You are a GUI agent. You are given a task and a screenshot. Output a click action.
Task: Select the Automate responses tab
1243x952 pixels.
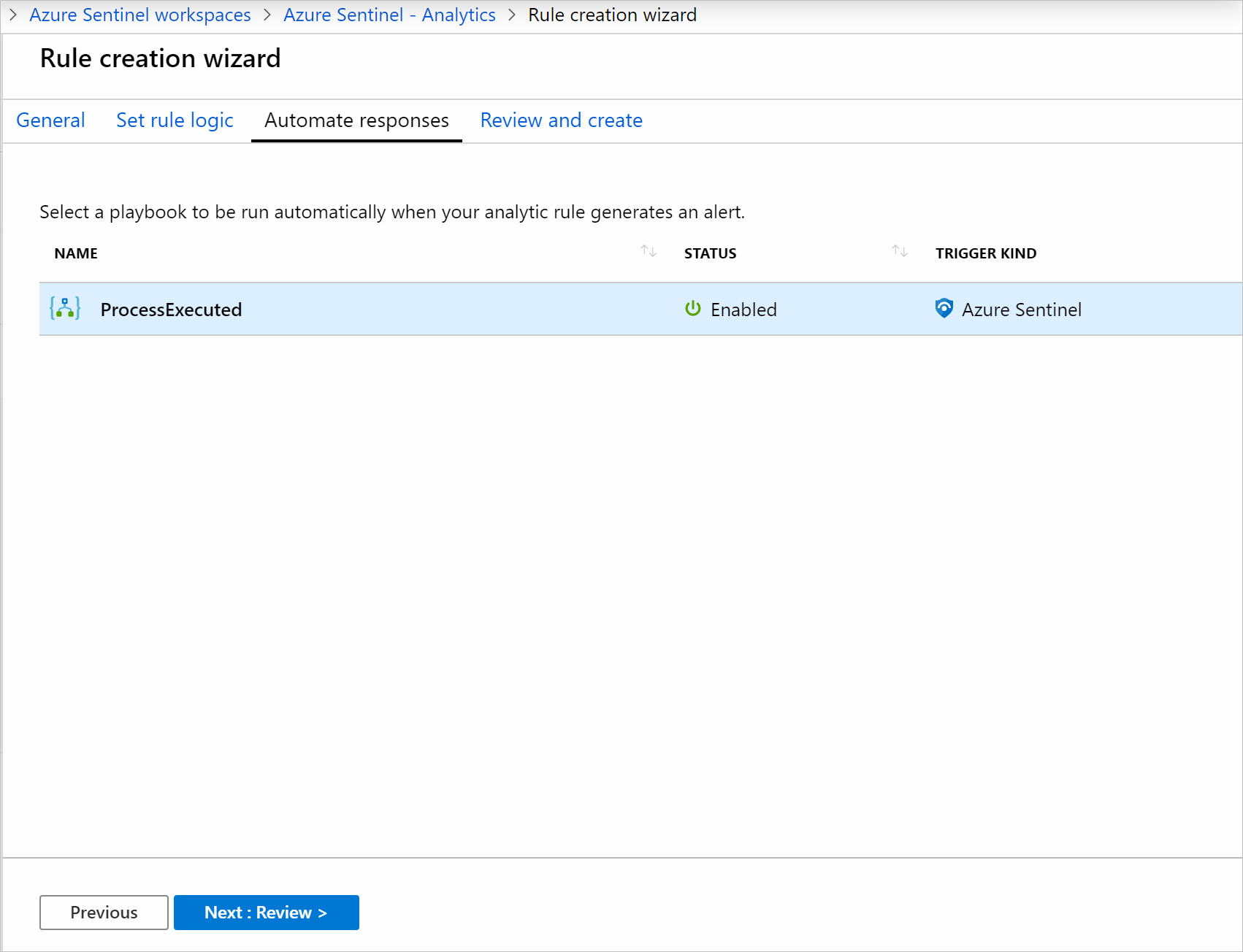[356, 120]
